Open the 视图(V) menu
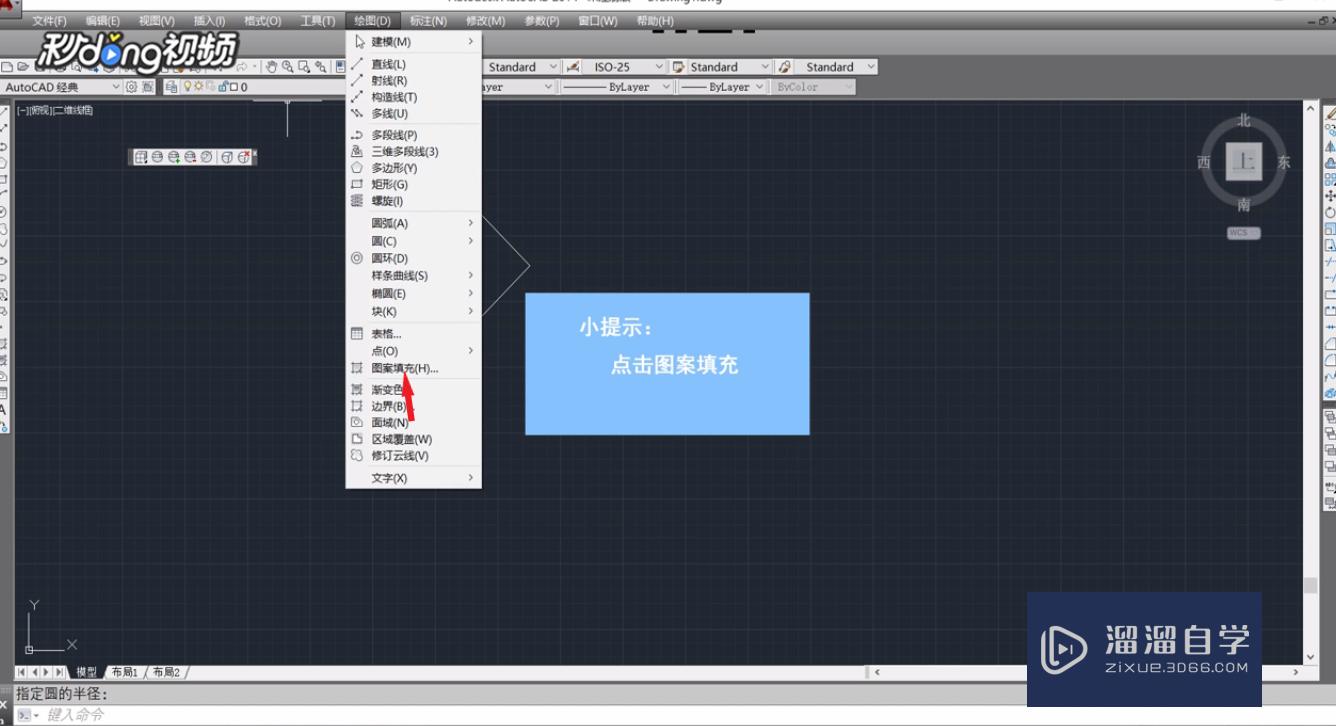1336x726 pixels. (156, 21)
